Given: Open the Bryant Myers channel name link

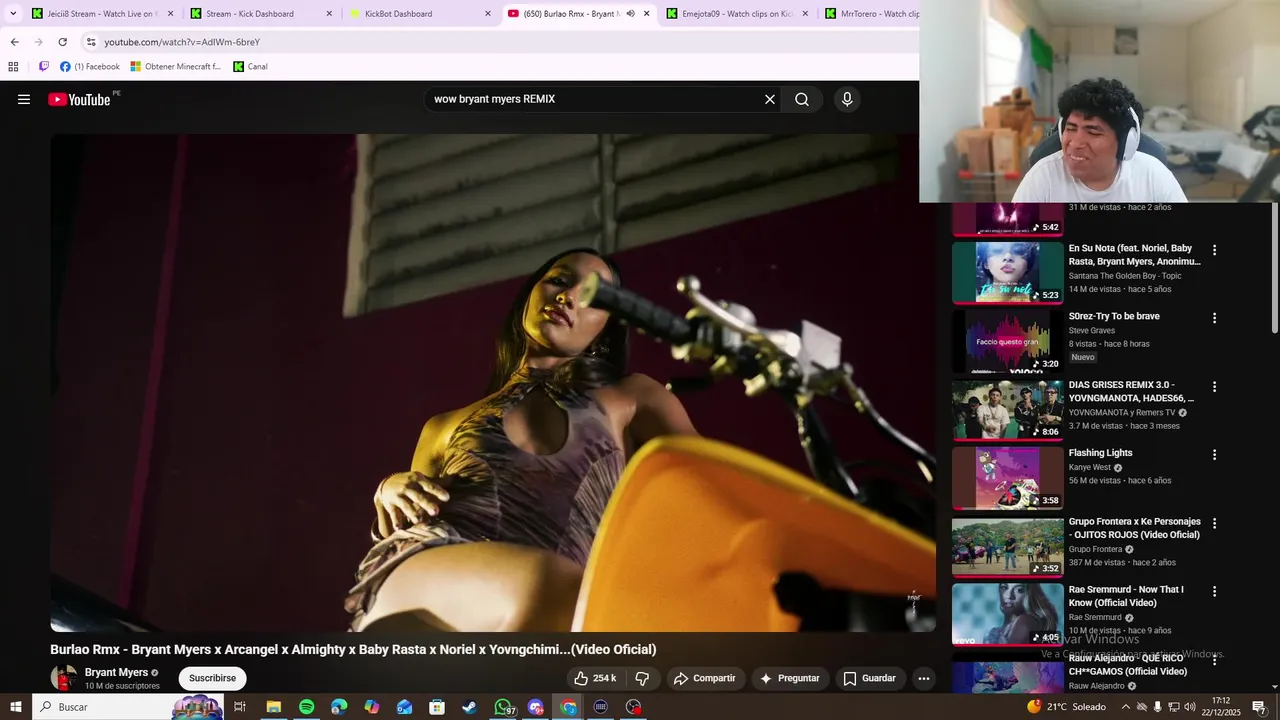Looking at the screenshot, I should 116,672.
